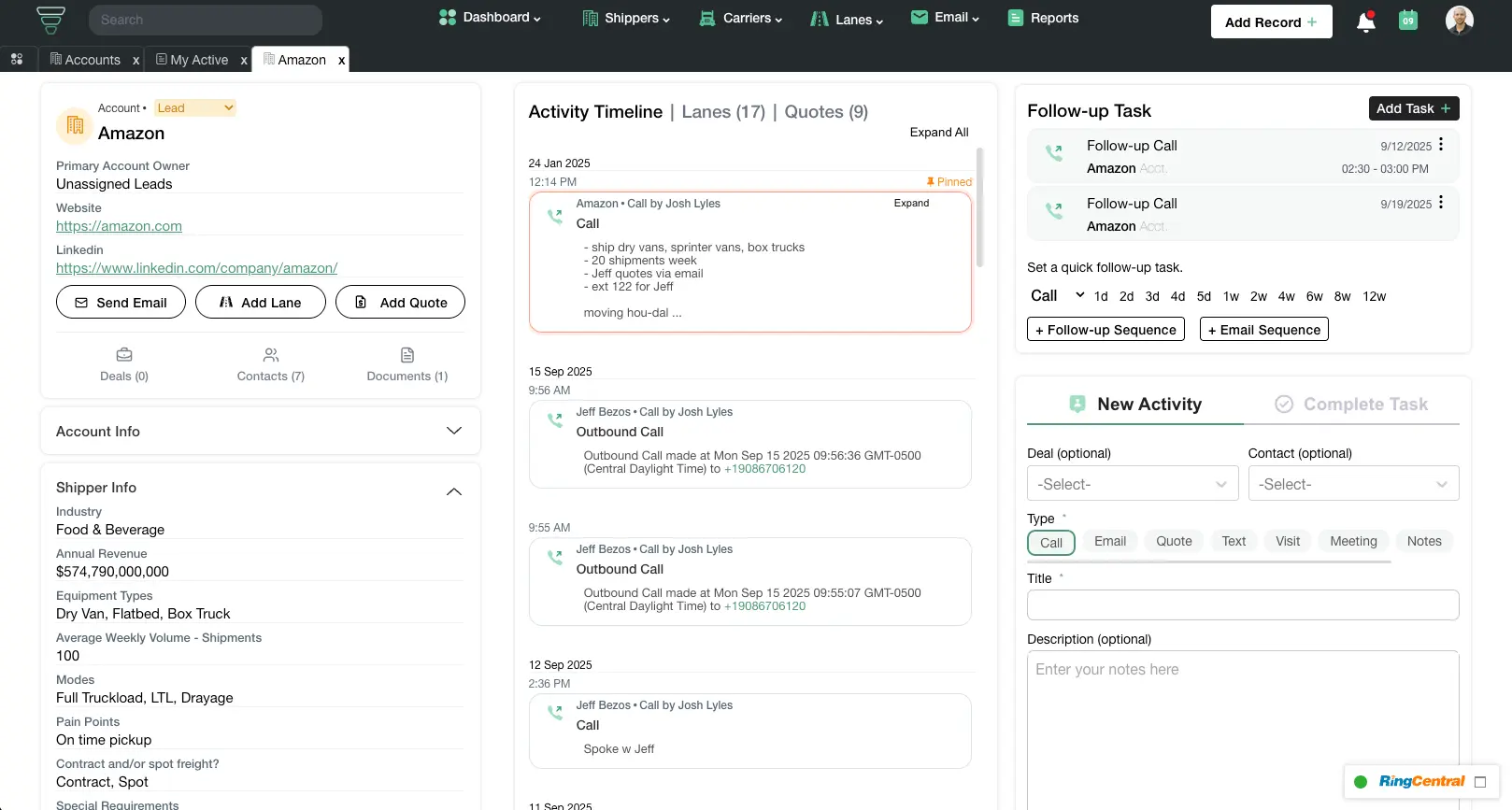This screenshot has height=810, width=1512.
Task: Click the Add Quote button
Action: point(400,303)
